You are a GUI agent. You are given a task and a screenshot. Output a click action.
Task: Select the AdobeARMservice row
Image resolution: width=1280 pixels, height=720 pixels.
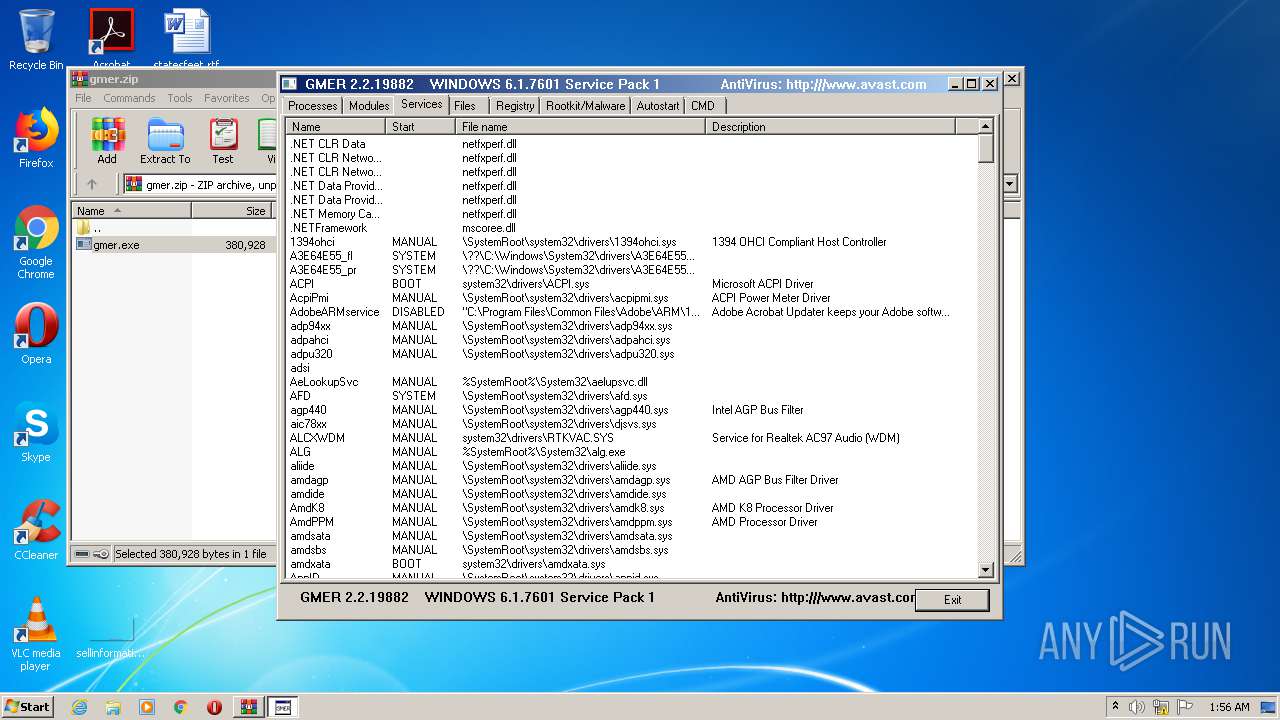pos(631,312)
